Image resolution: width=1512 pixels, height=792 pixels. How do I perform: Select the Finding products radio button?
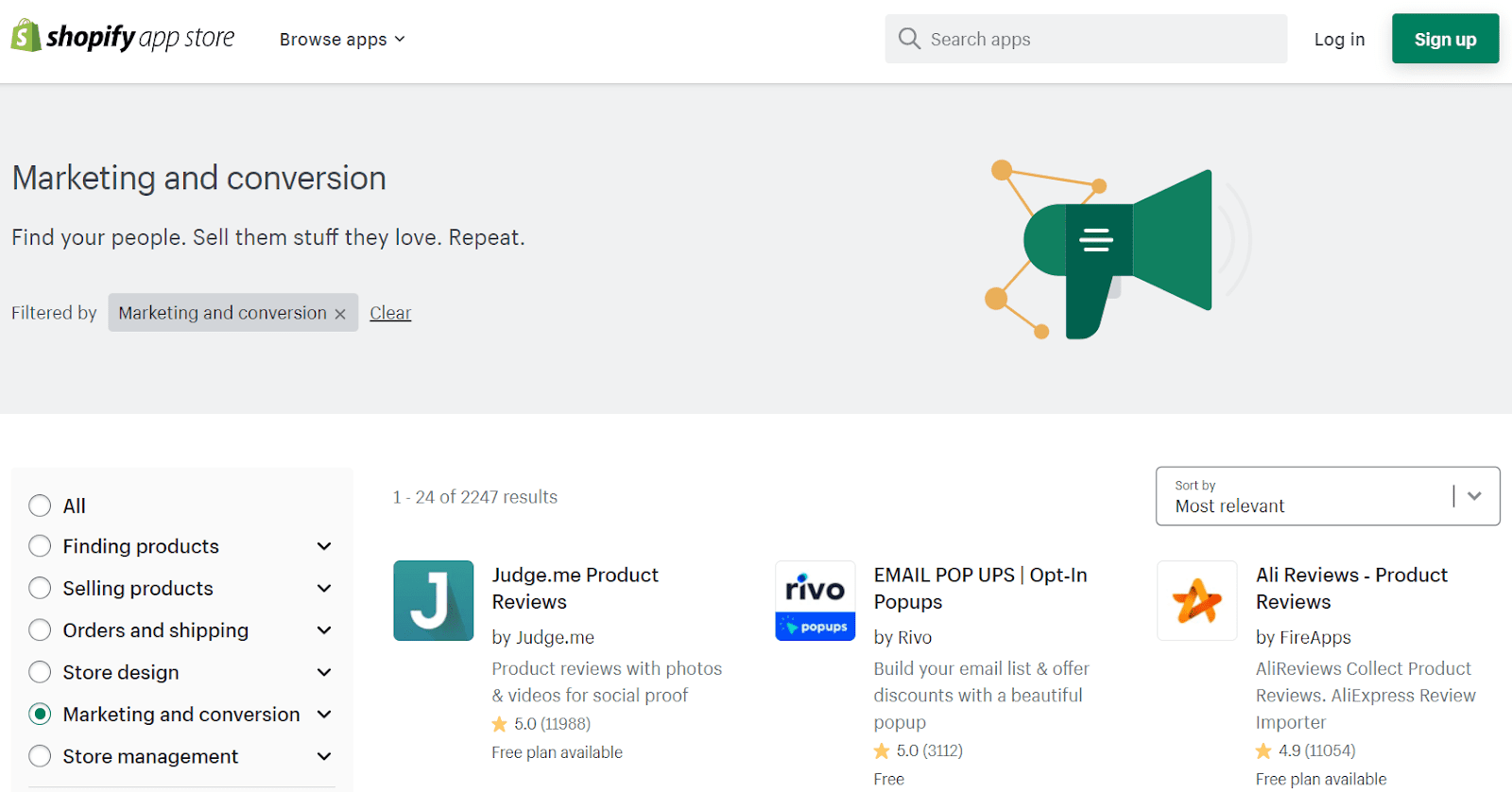pos(40,546)
